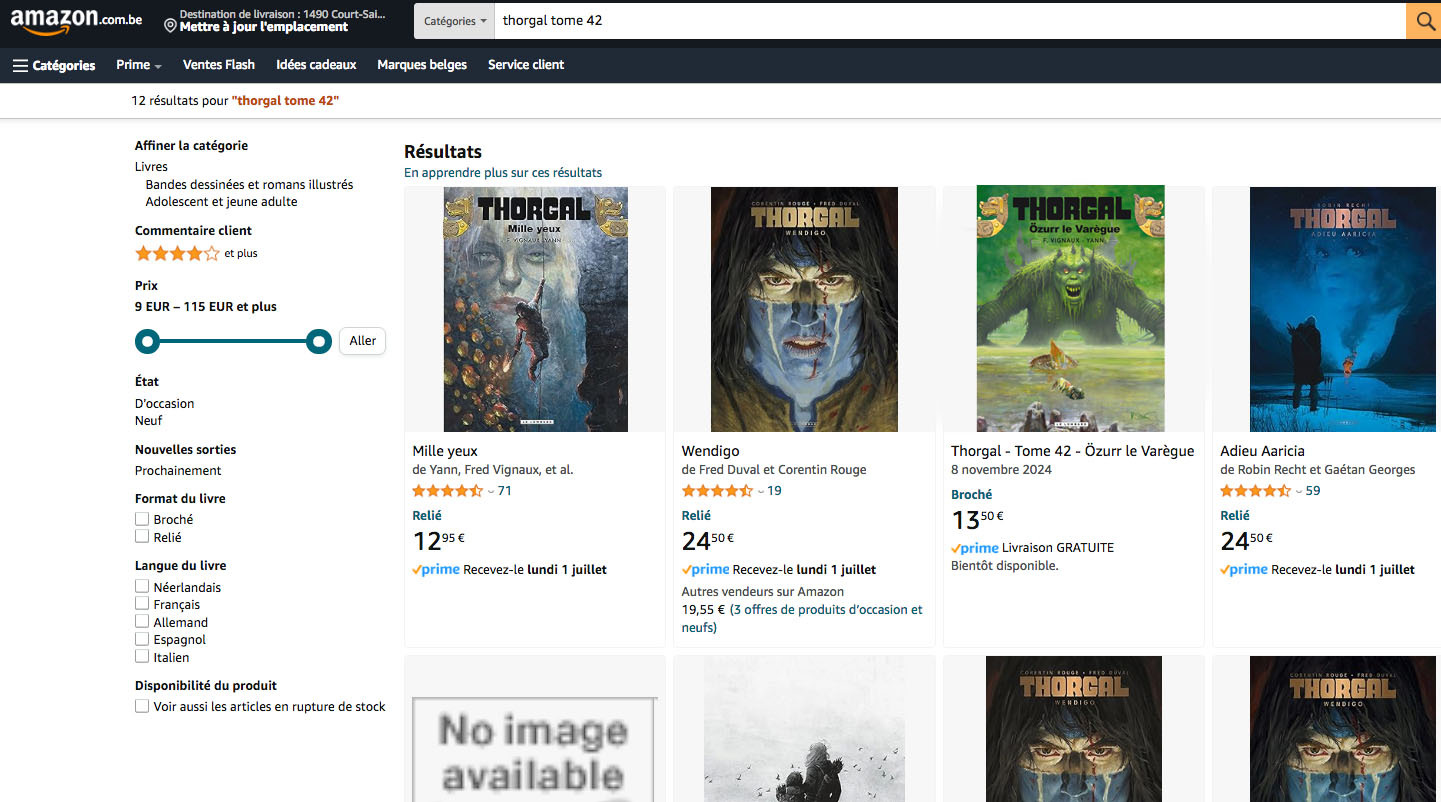The width and height of the screenshot is (1441, 802).
Task: Open the search Catégories dropdown
Action: [x=455, y=21]
